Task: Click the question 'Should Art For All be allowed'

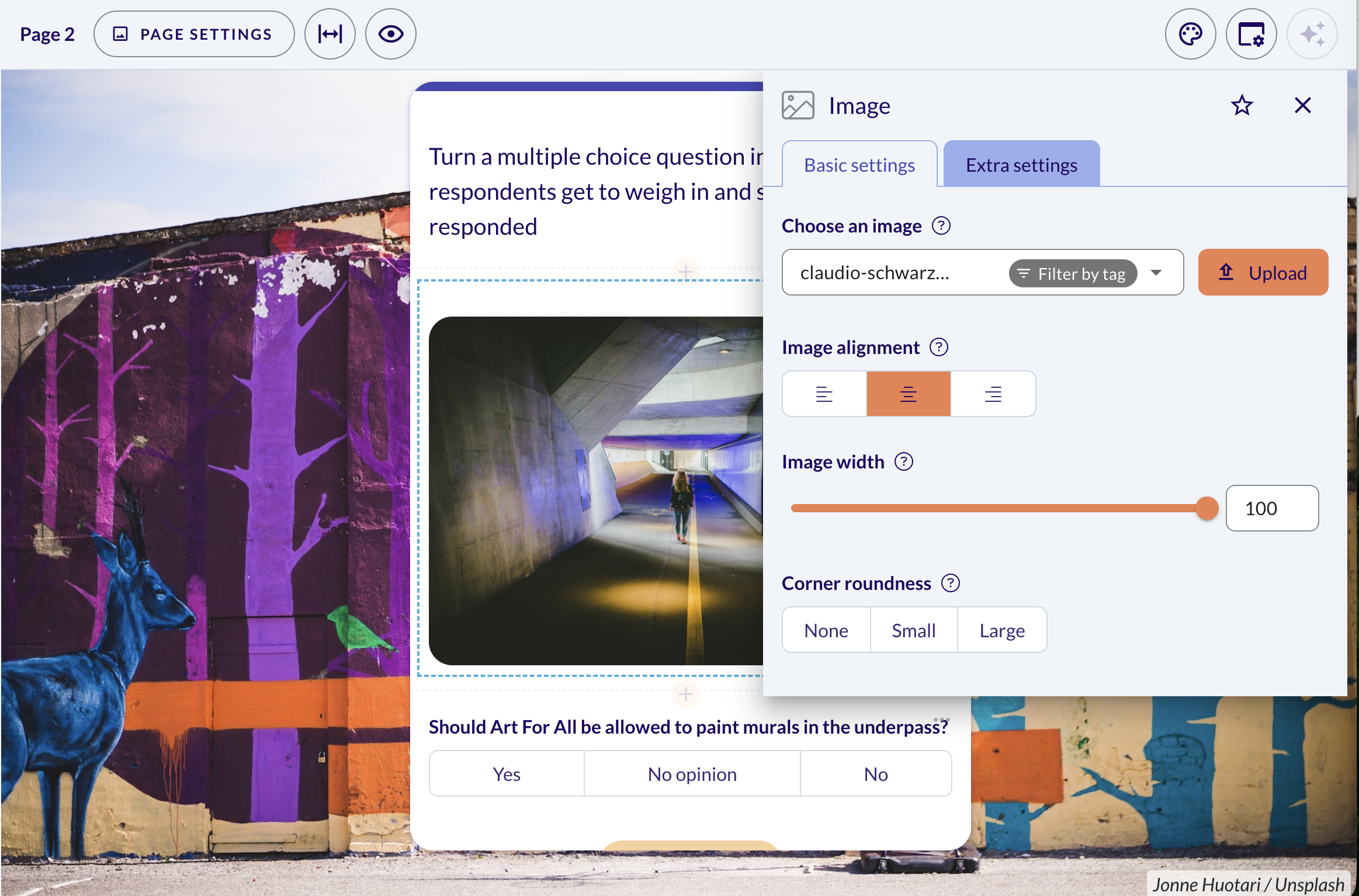Action: click(688, 727)
